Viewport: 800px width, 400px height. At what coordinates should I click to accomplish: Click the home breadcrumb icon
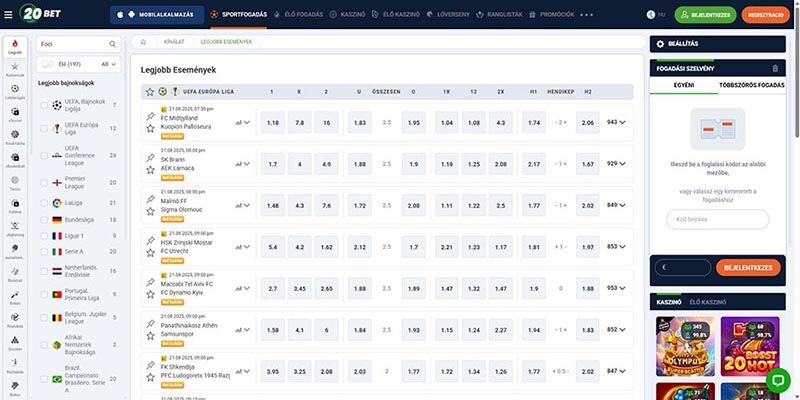[143, 42]
